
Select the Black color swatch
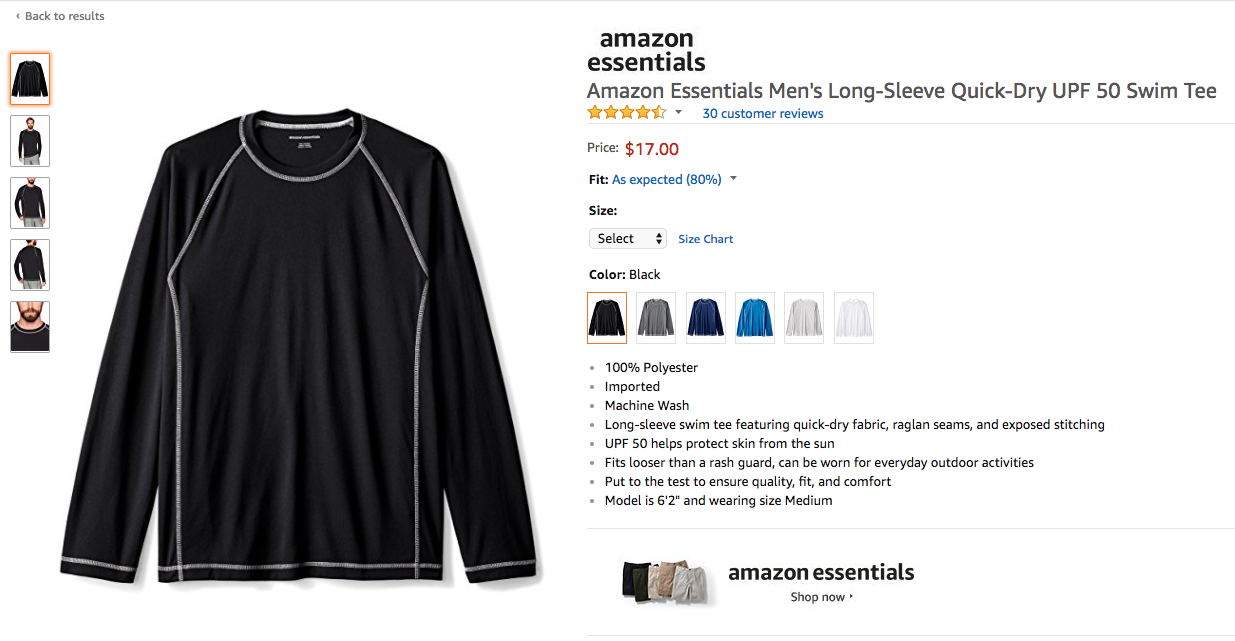point(607,318)
